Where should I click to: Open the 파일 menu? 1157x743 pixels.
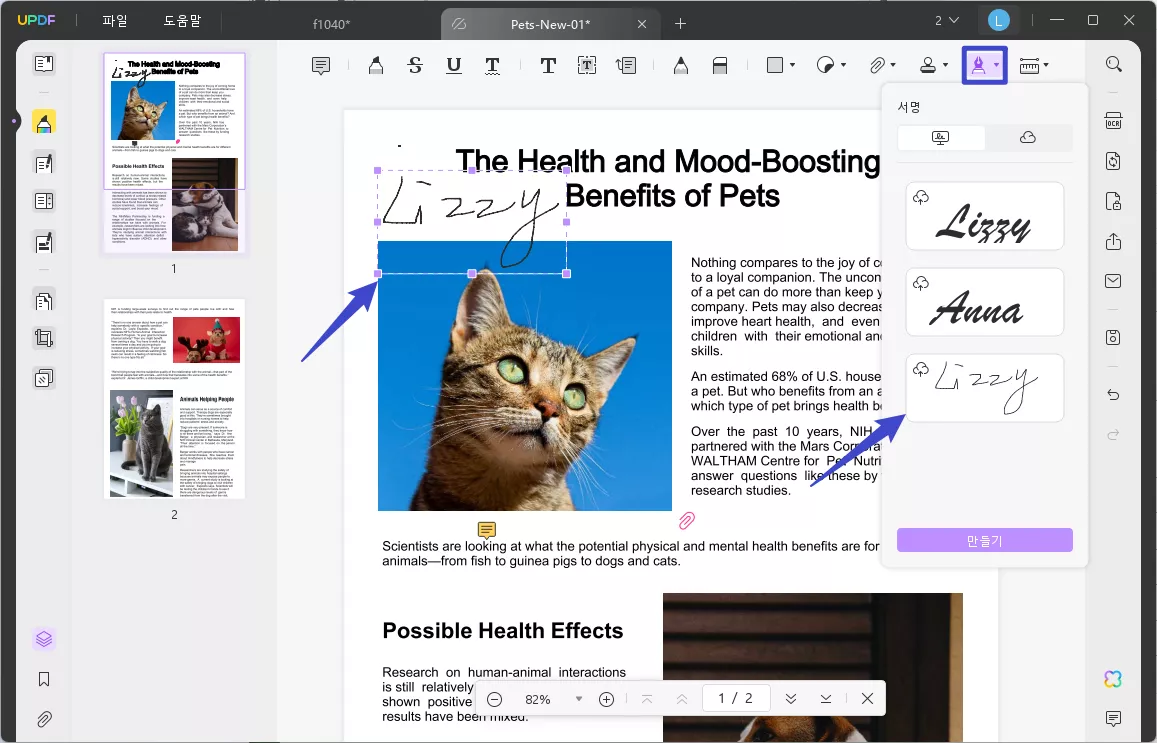[x=114, y=21]
